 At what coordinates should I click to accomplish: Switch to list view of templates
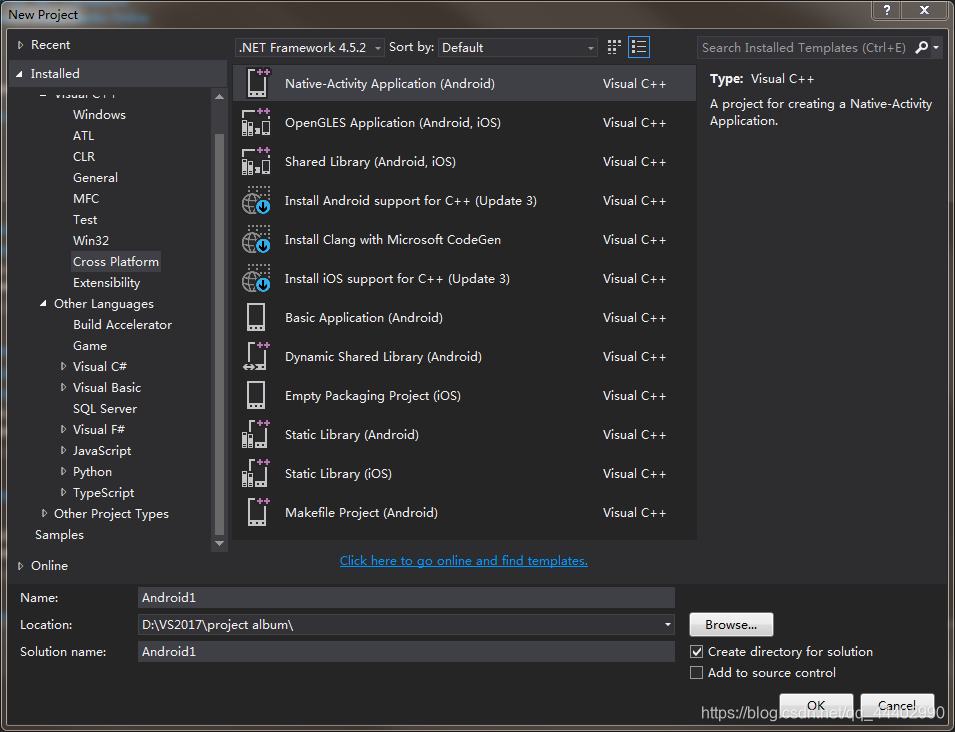pyautogui.click(x=639, y=48)
